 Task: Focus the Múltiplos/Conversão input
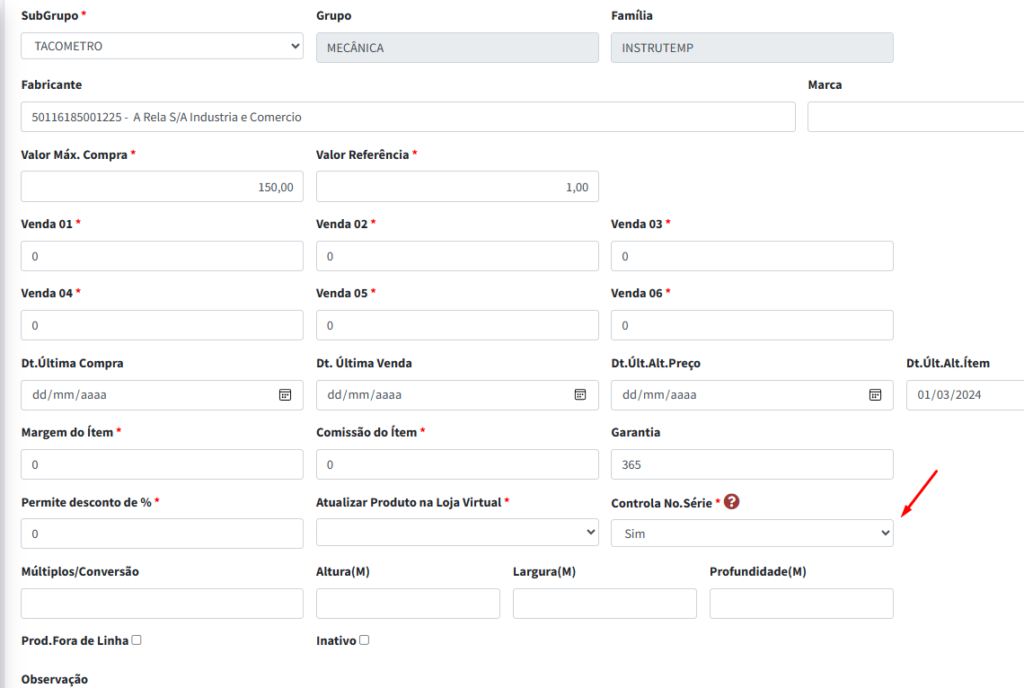[x=162, y=603]
